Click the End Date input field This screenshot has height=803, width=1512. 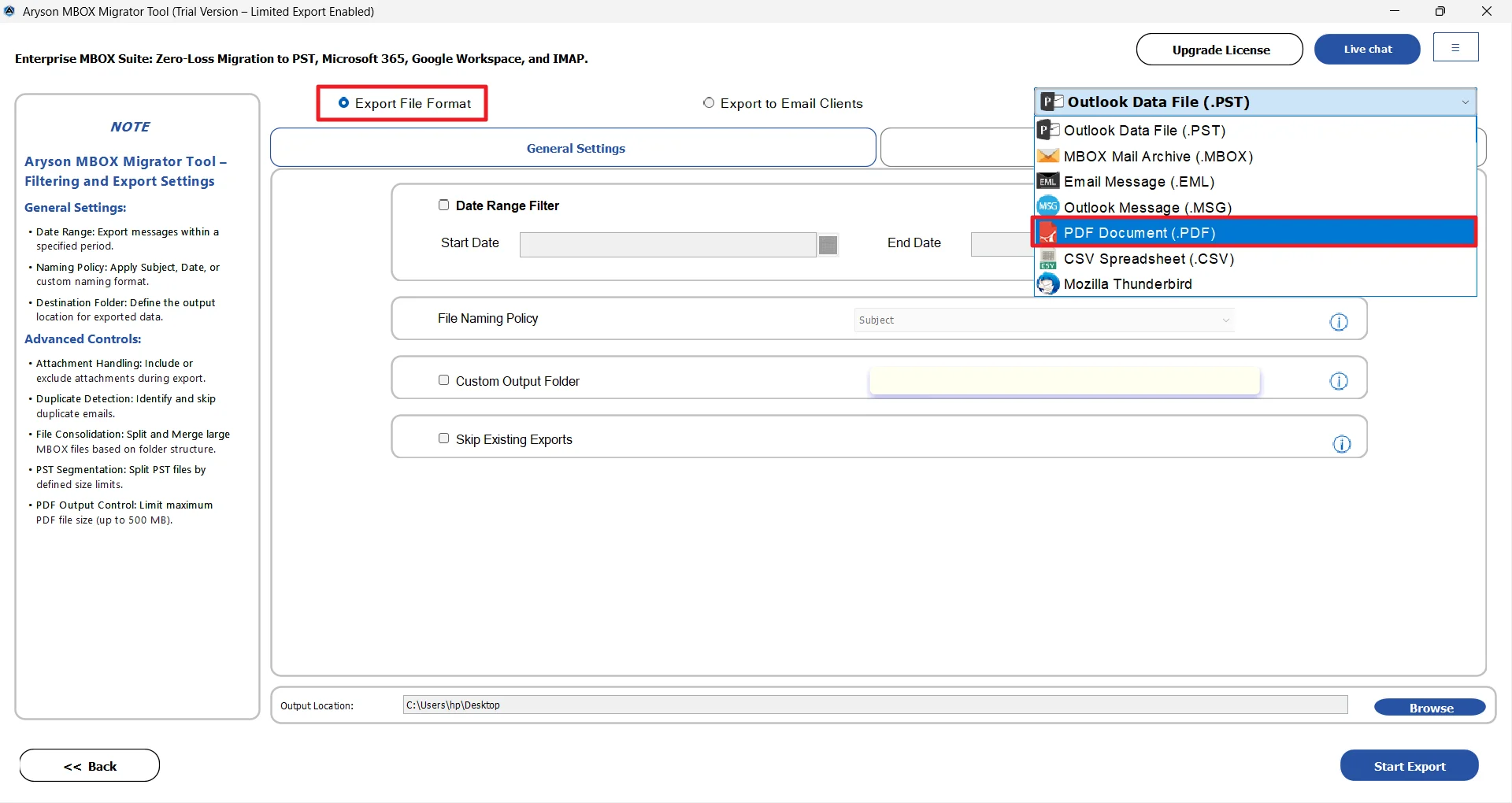click(1002, 245)
